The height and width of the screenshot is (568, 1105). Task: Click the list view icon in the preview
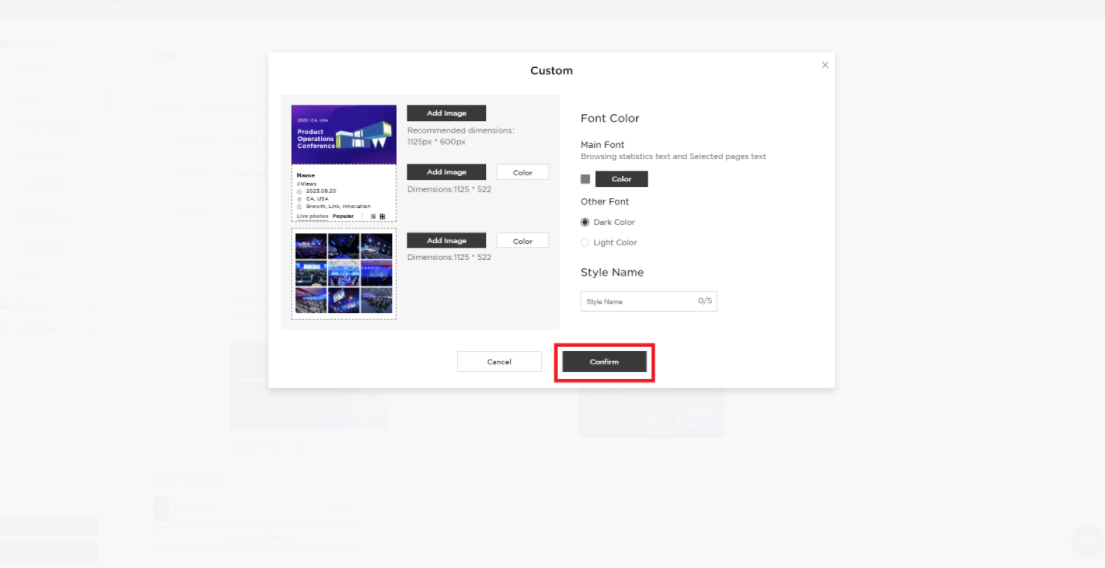373,216
